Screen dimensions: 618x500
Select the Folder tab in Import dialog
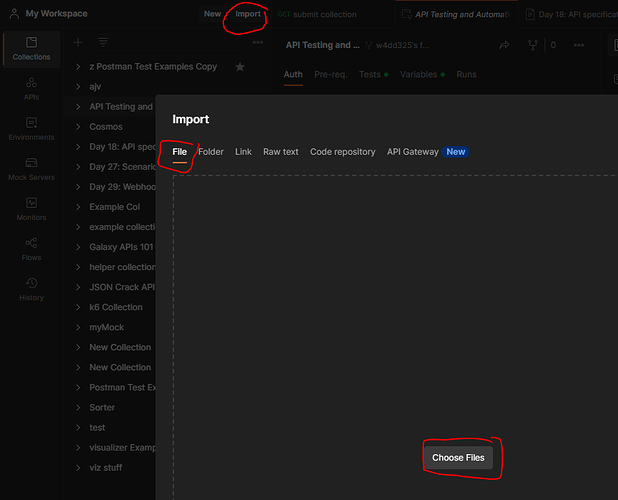tap(211, 152)
